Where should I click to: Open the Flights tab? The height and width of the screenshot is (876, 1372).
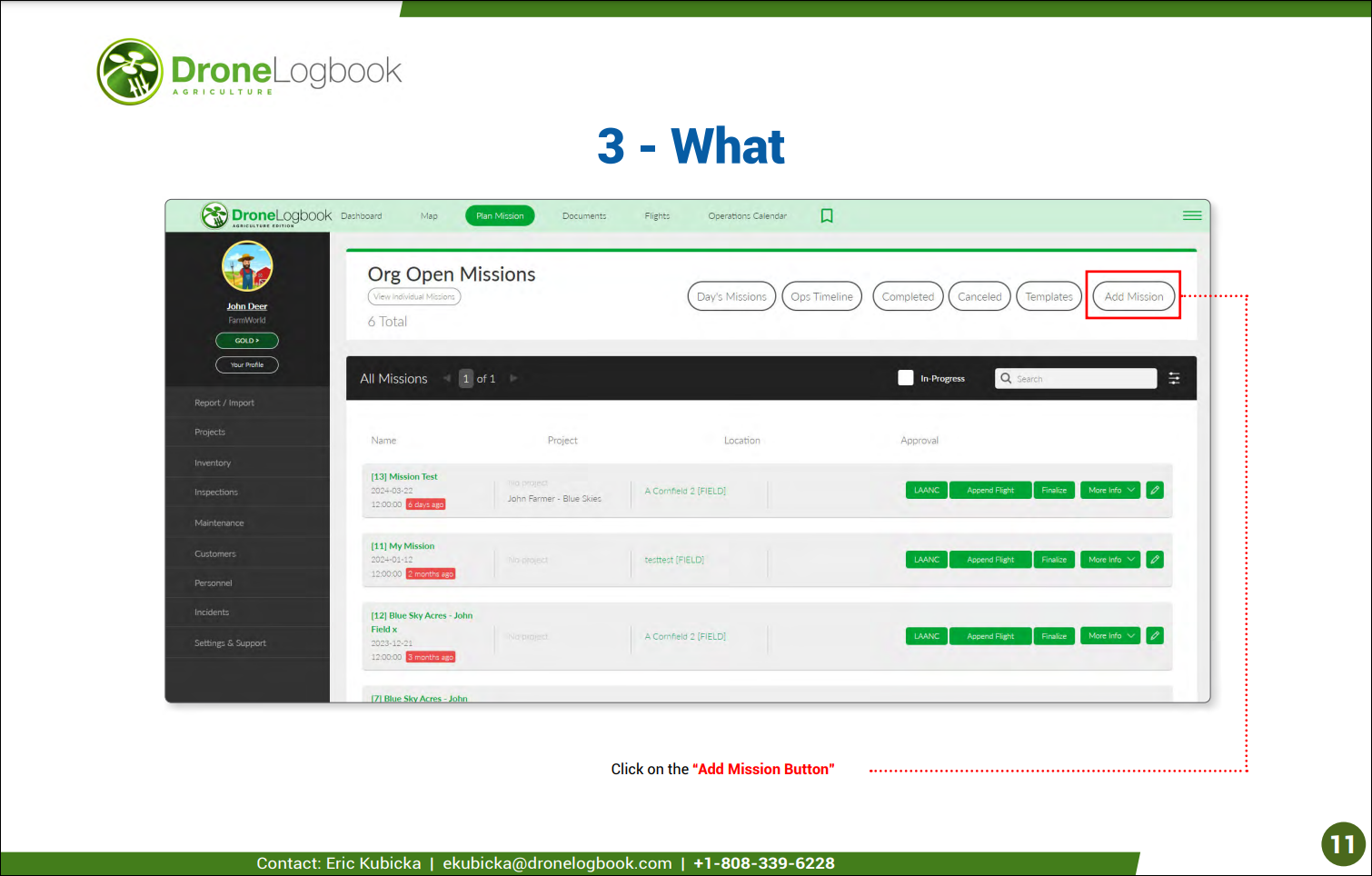pyautogui.click(x=657, y=216)
